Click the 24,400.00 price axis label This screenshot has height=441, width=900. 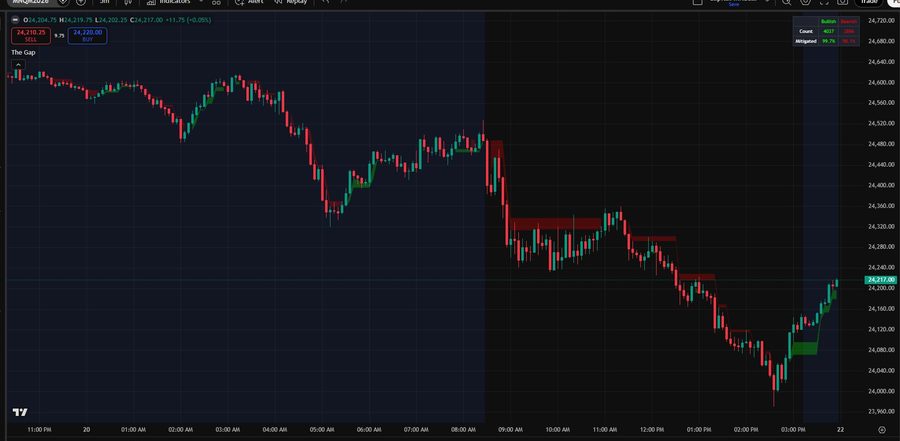pos(880,185)
